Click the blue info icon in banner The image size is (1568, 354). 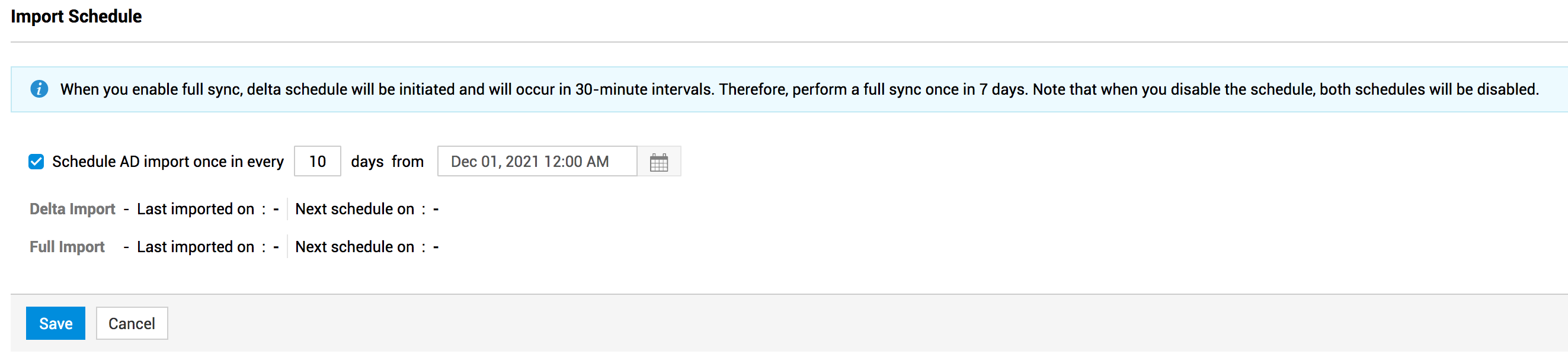pos(39,89)
